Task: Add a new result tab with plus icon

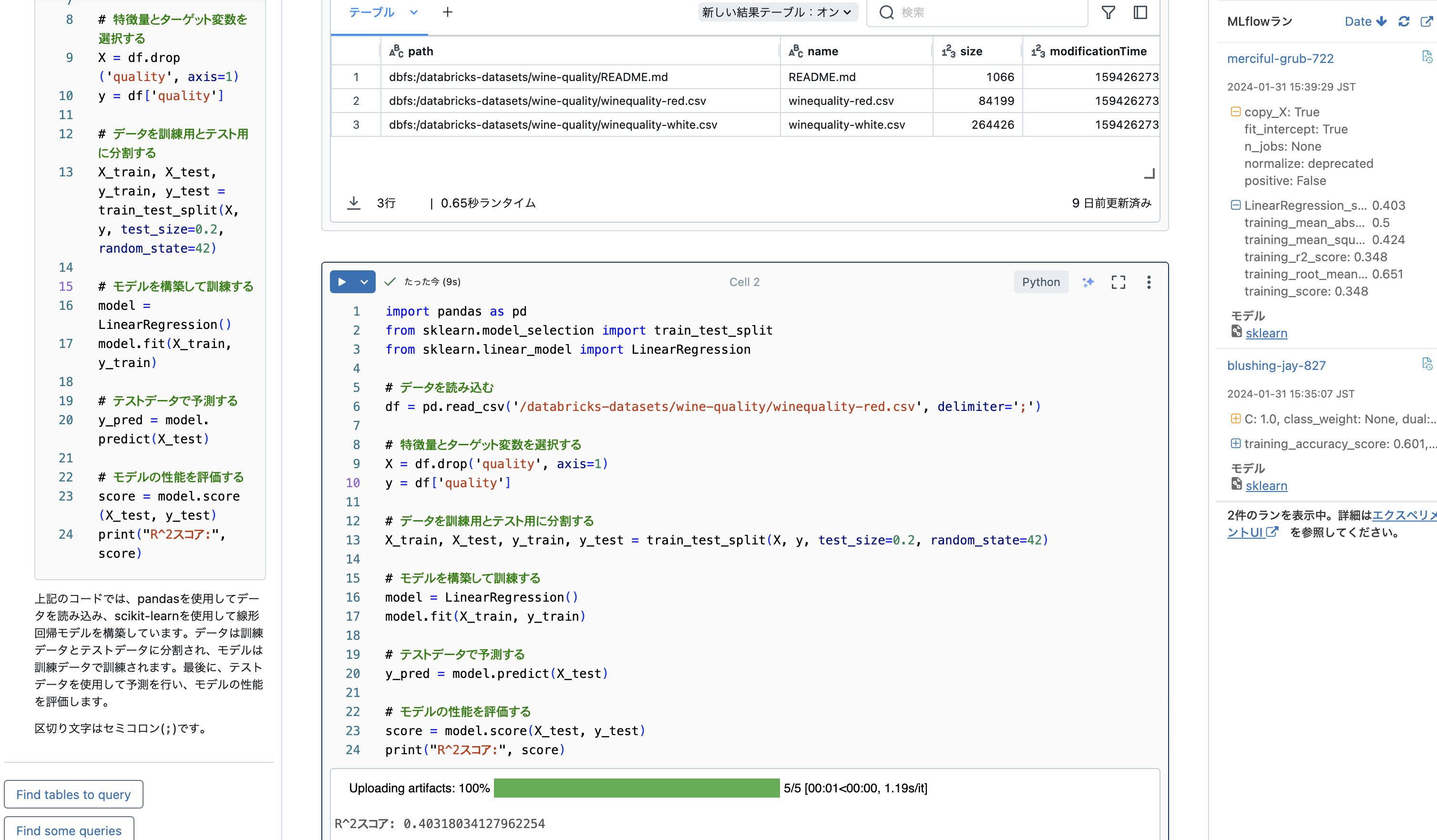Action: click(448, 12)
